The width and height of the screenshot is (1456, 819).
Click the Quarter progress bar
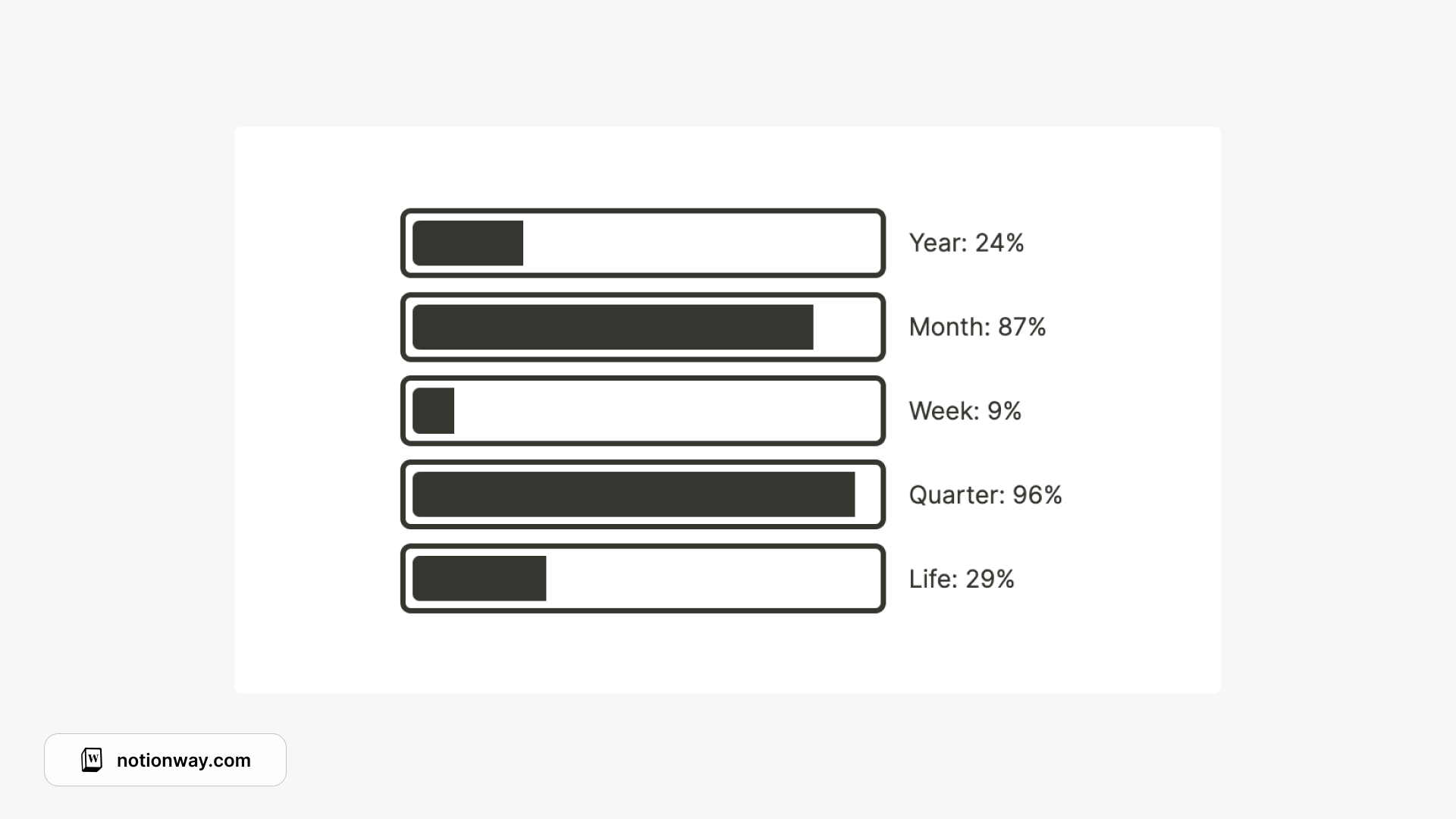(643, 494)
